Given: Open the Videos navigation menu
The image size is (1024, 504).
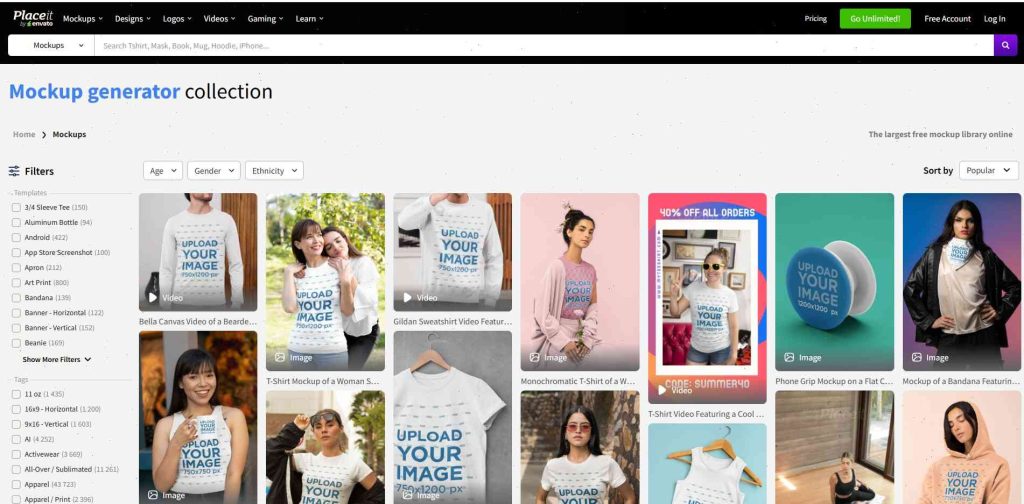Looking at the screenshot, I should pyautogui.click(x=219, y=18).
